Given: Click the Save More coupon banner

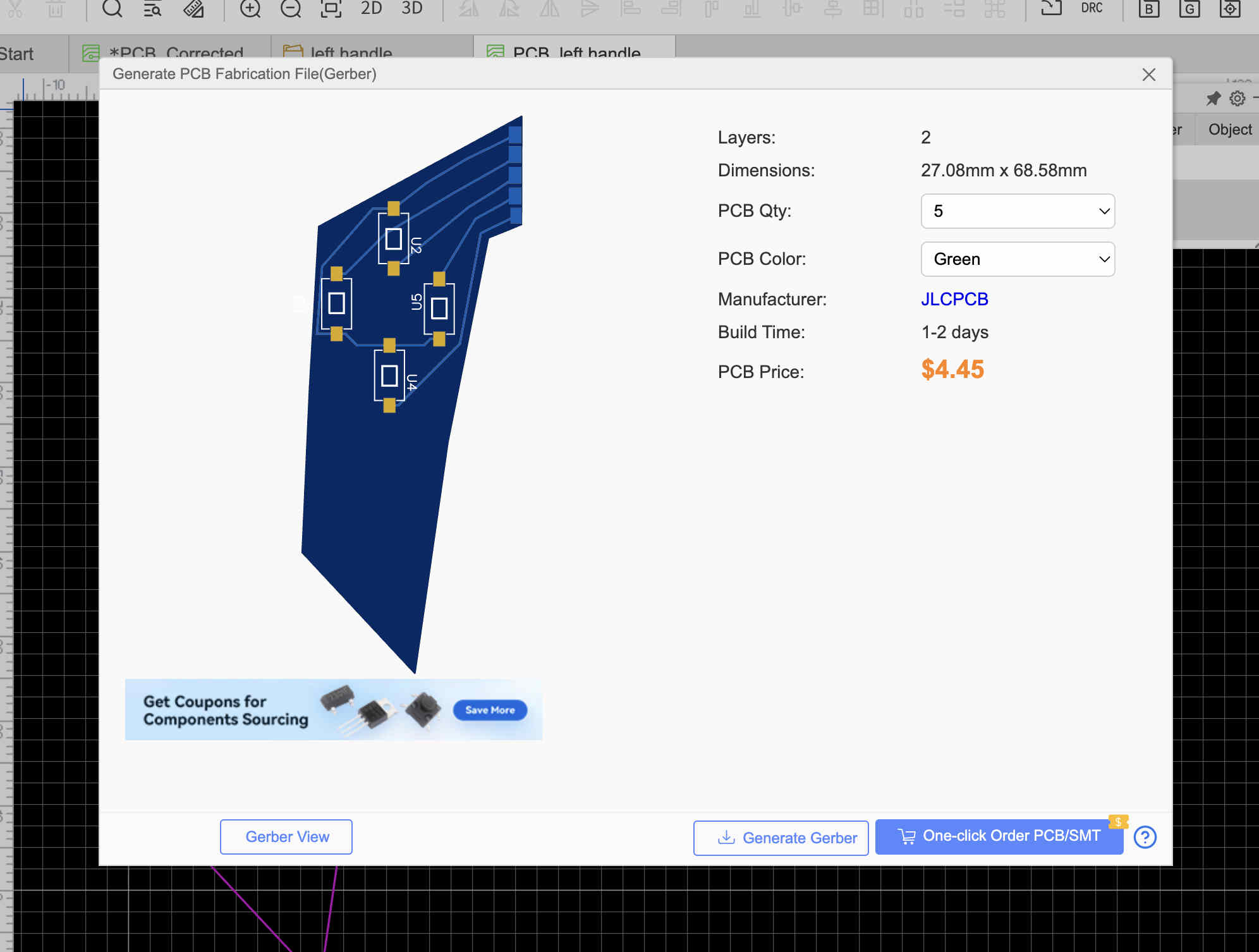Looking at the screenshot, I should (x=490, y=710).
